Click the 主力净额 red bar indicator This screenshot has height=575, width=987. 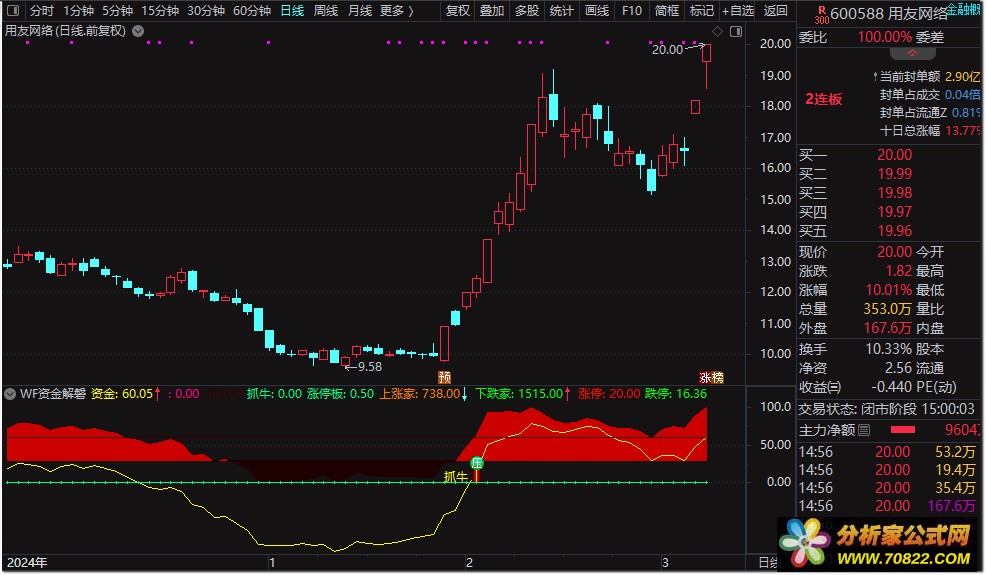903,430
